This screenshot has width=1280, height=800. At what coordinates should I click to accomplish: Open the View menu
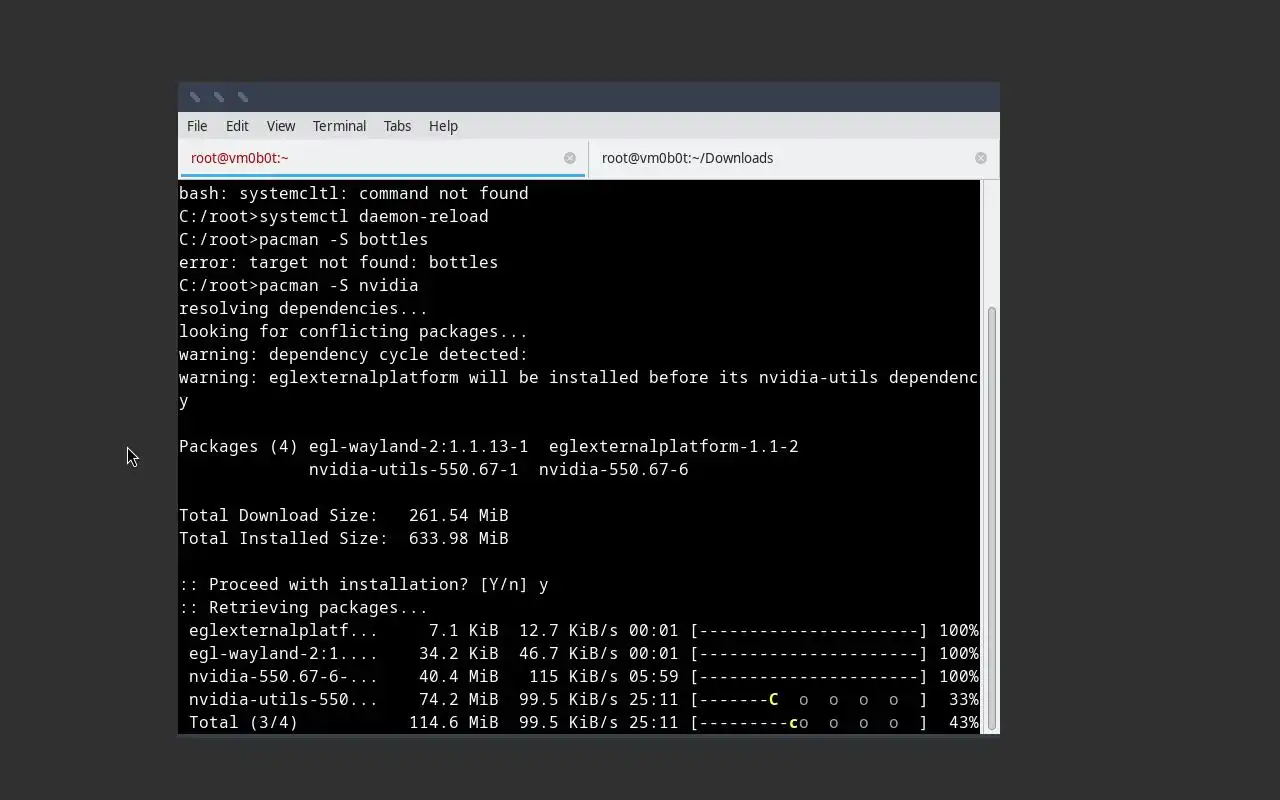[281, 126]
